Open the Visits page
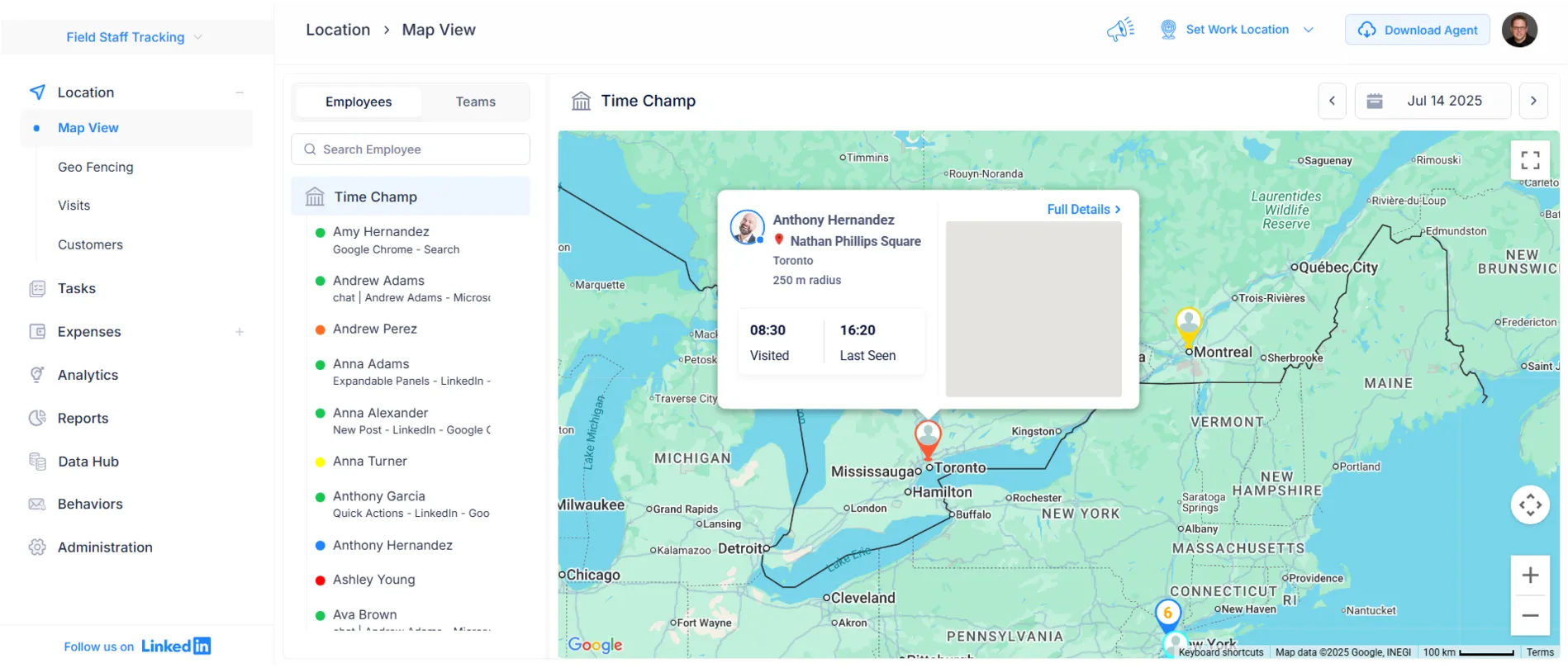The height and width of the screenshot is (668, 1568). 74,206
